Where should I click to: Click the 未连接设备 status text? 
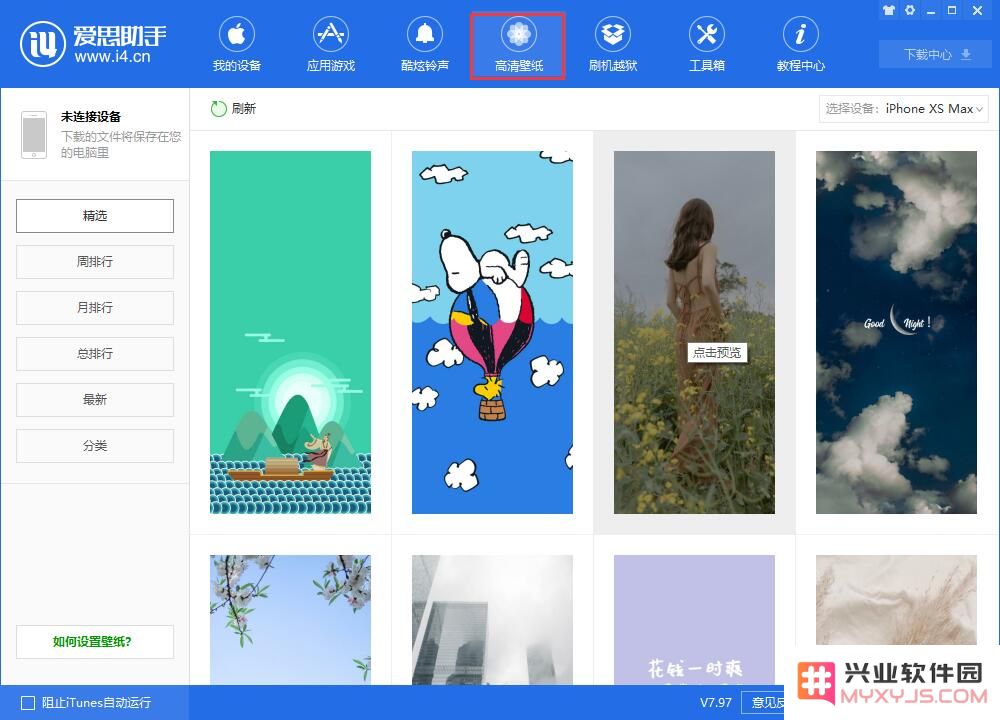(91, 117)
